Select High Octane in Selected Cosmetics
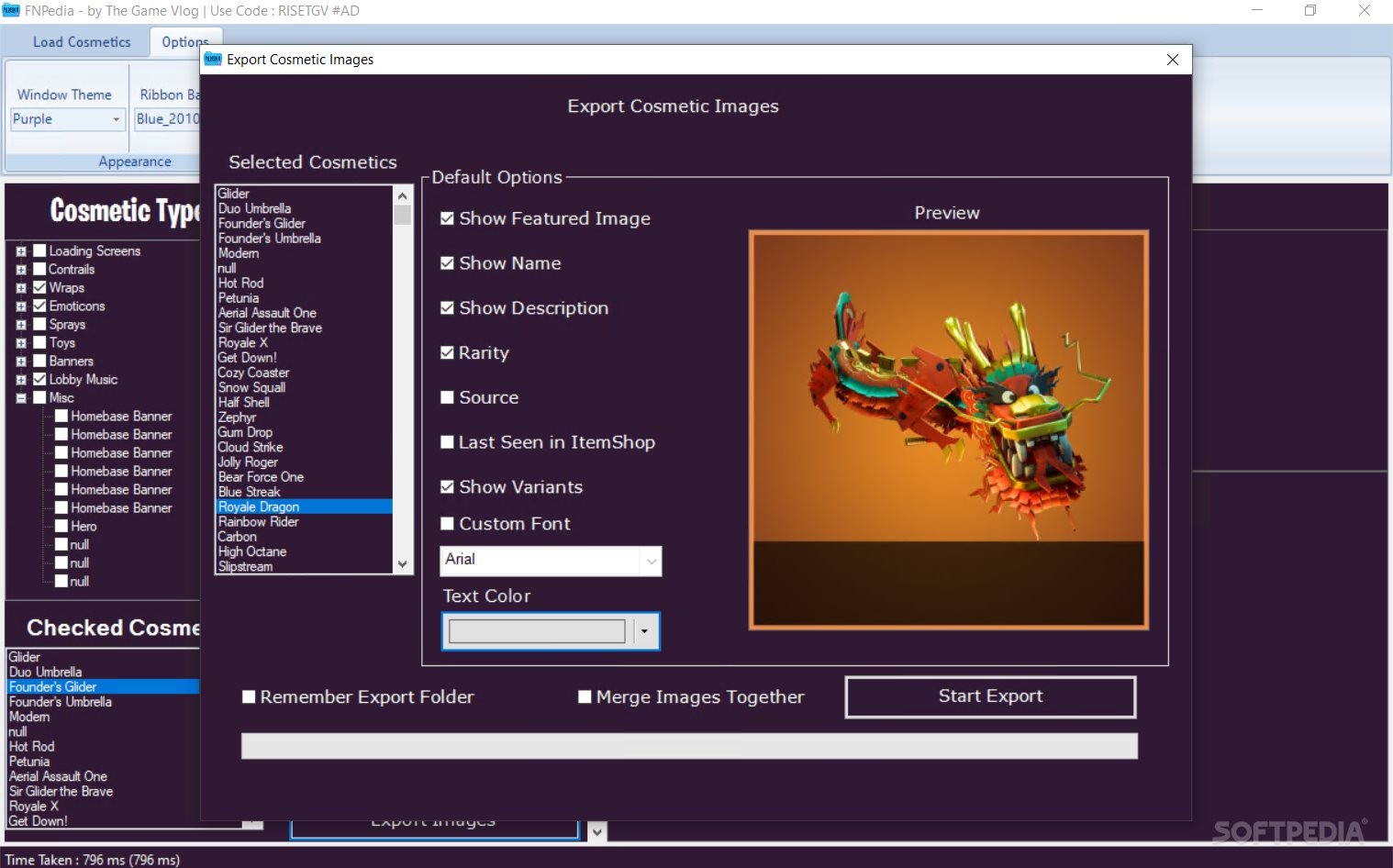The width and height of the screenshot is (1393, 868). [x=304, y=551]
